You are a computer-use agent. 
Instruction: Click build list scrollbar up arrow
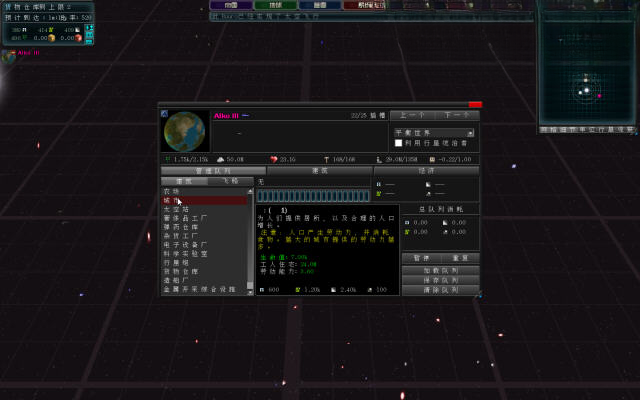click(x=250, y=191)
